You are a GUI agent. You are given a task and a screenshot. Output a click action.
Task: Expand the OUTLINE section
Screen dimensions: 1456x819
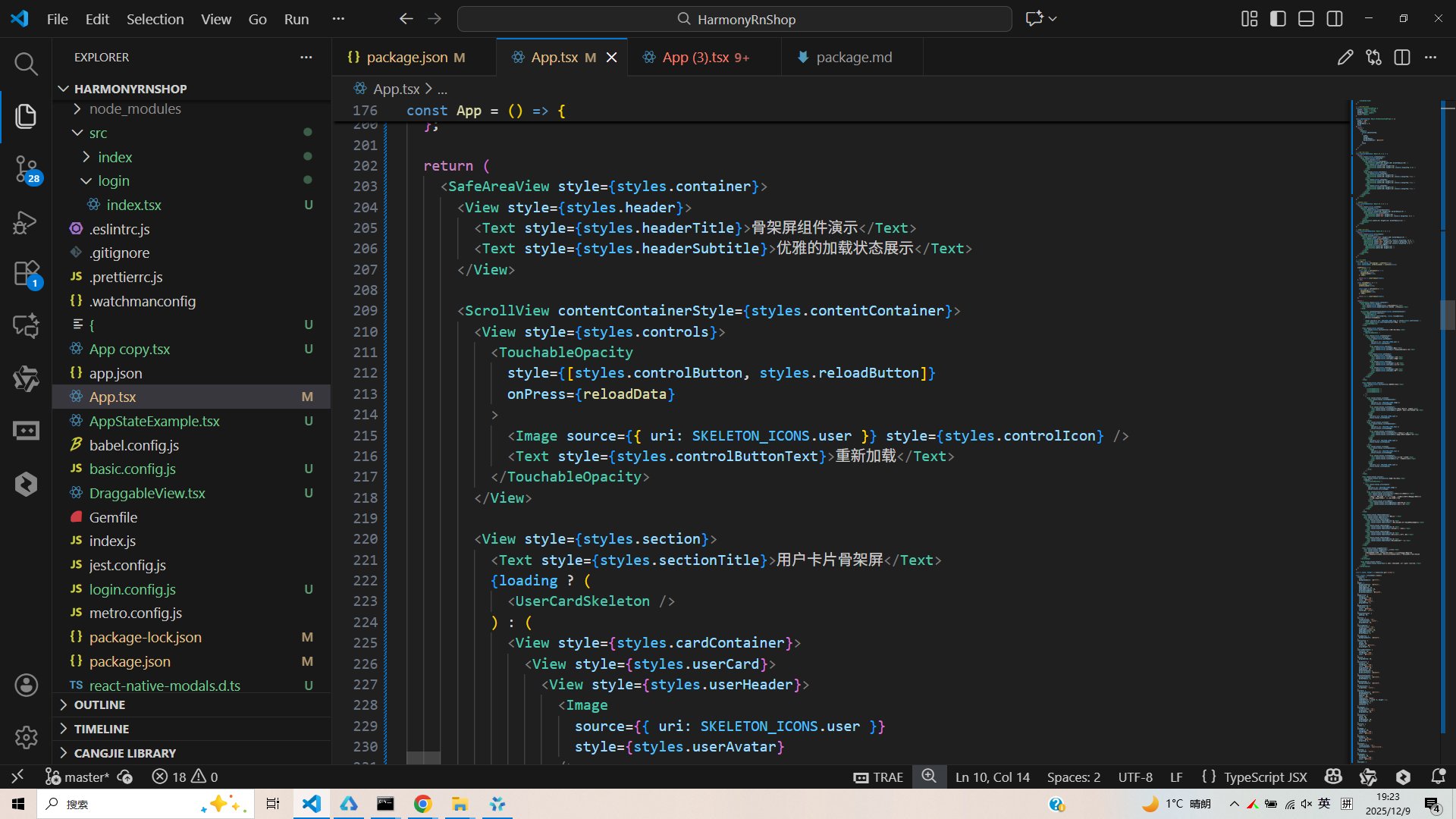99,704
